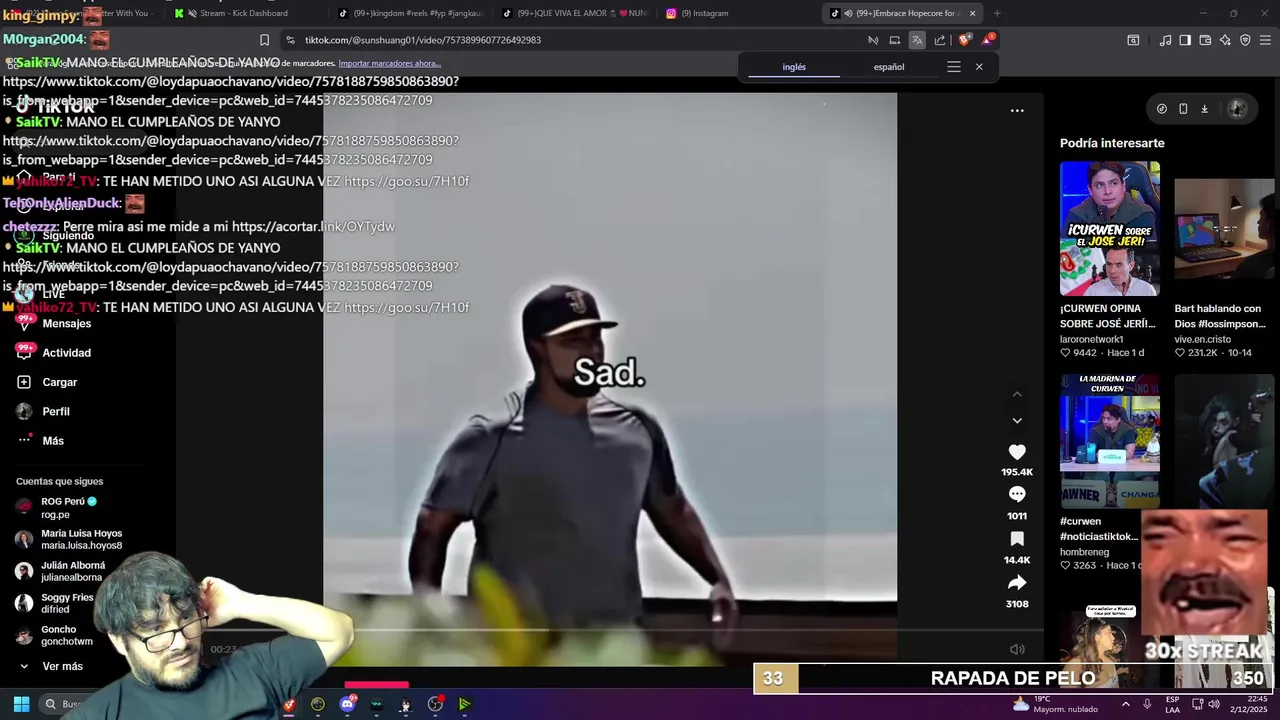Open a new browser tab with plus

[997, 13]
